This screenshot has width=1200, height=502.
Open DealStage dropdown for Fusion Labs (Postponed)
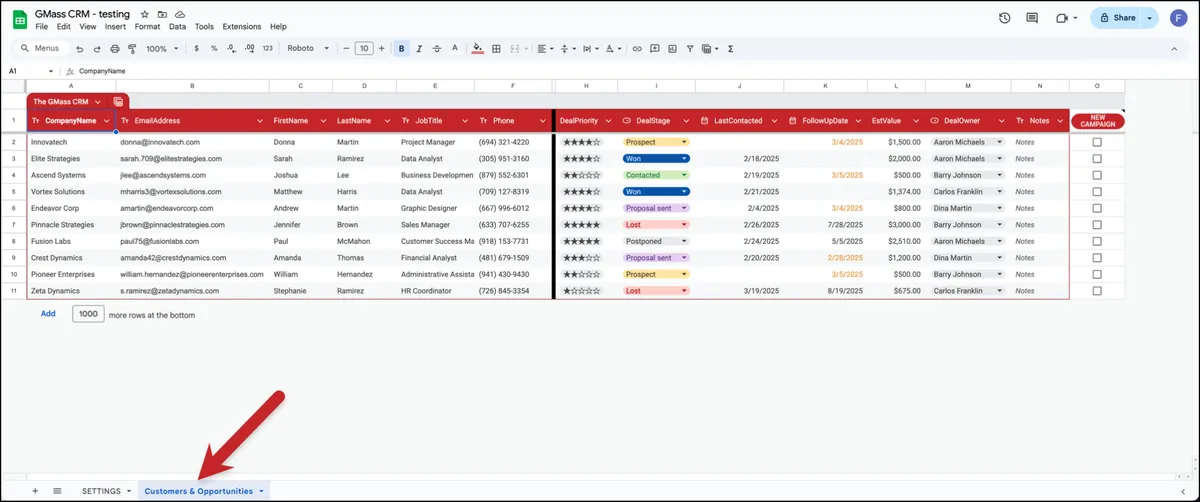[684, 241]
